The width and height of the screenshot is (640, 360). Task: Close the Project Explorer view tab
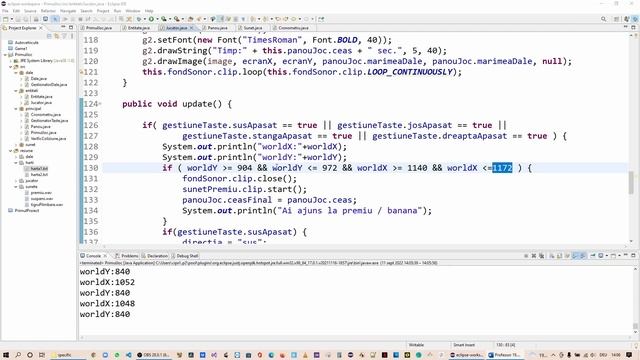point(40,28)
